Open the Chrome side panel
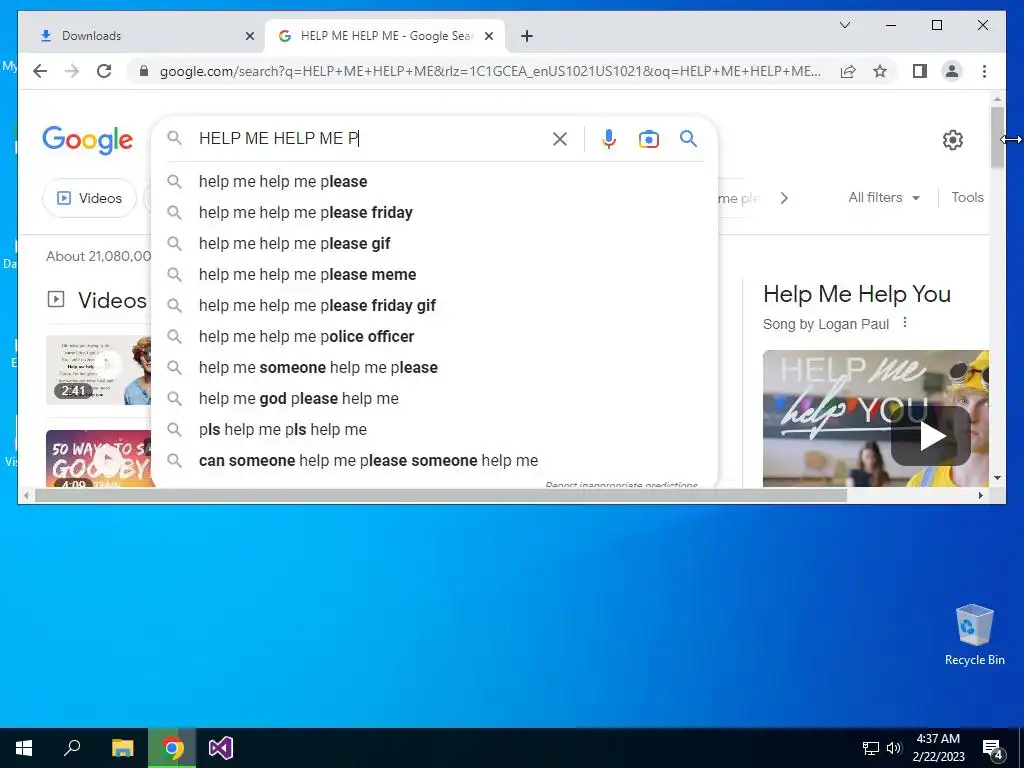Screen dimensions: 1024x768 tap(920, 71)
